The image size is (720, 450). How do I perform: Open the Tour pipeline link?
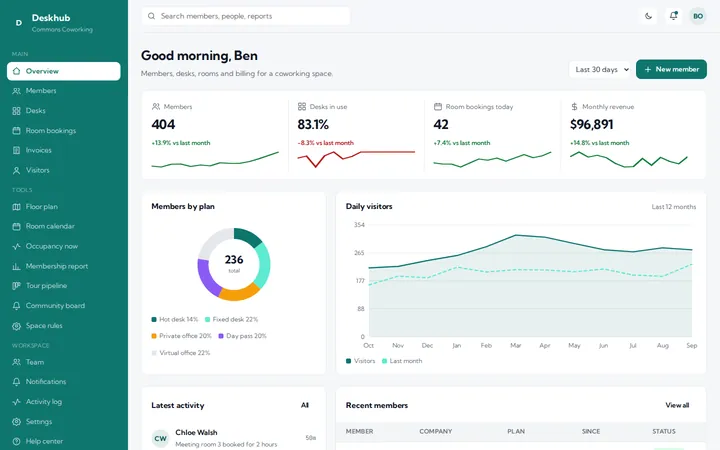point(64,286)
